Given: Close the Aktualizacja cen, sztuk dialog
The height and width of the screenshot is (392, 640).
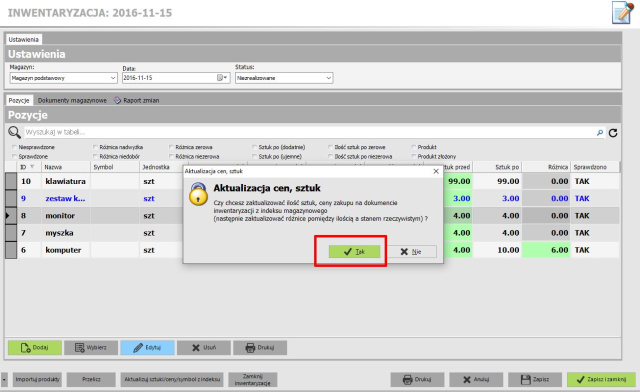Looking at the screenshot, I should tap(436, 171).
